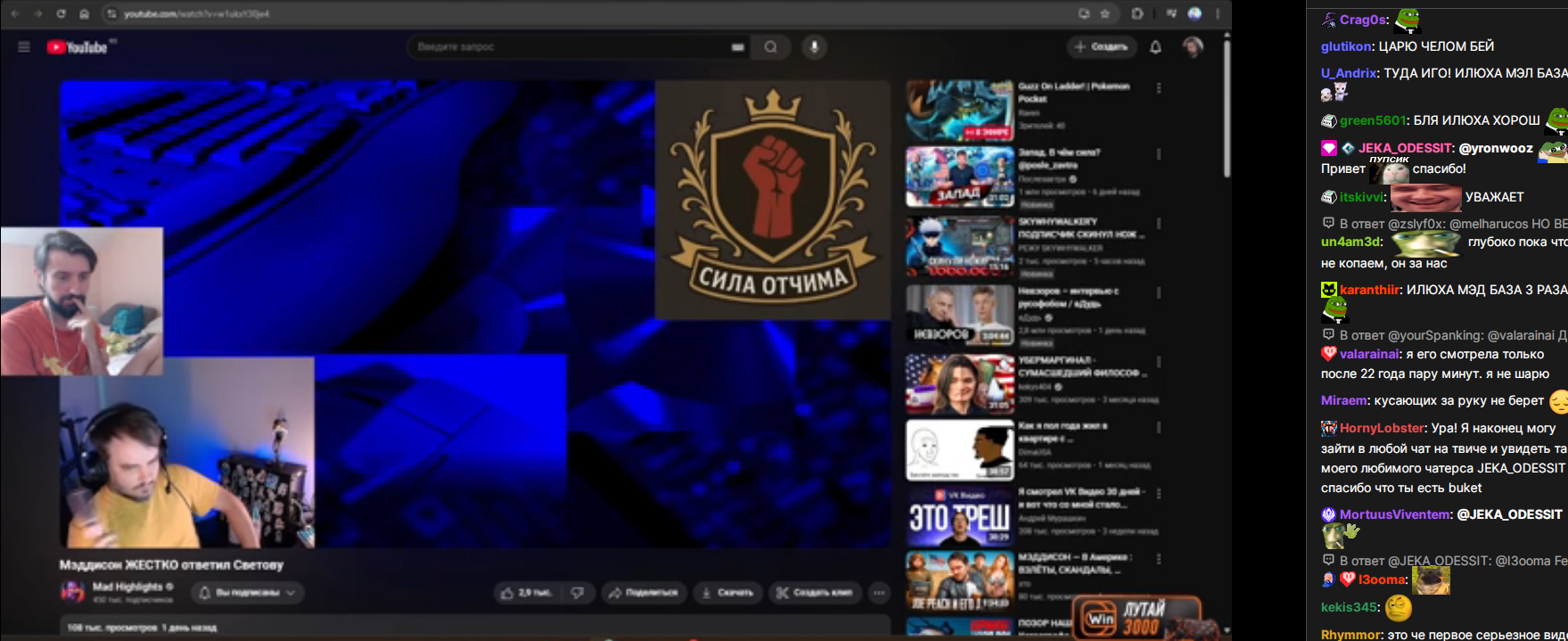Click reply icon on valarainai's message
This screenshot has width=1568, height=641.
click(1328, 335)
